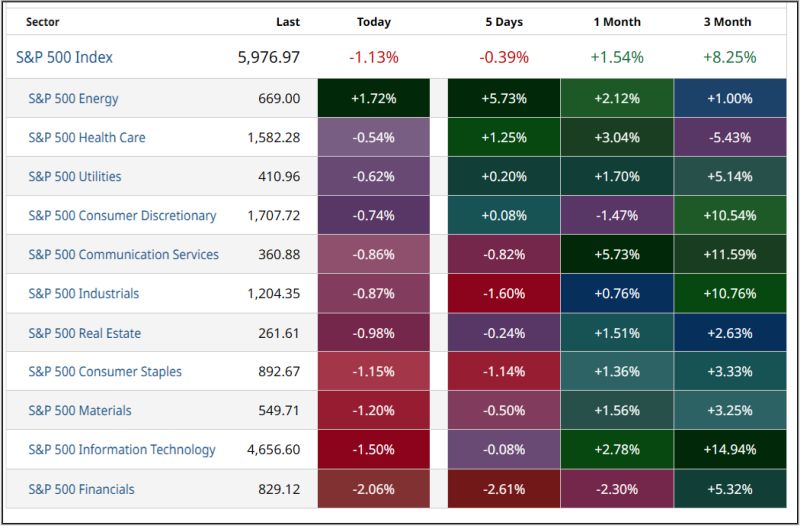Click Financials' -2.61% 5 Days cell

(504, 490)
